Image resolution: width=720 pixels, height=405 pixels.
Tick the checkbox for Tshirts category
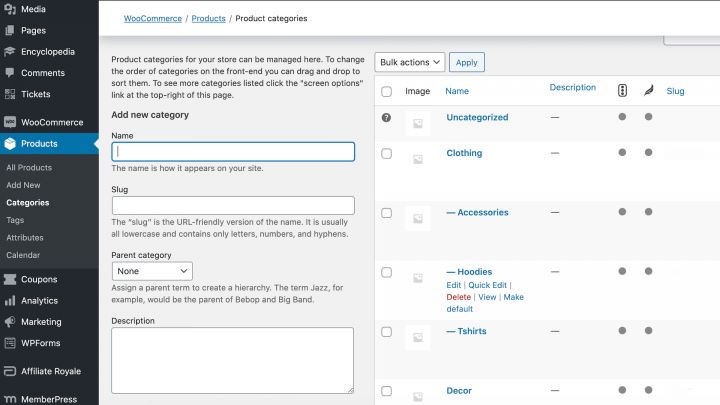[x=386, y=332]
